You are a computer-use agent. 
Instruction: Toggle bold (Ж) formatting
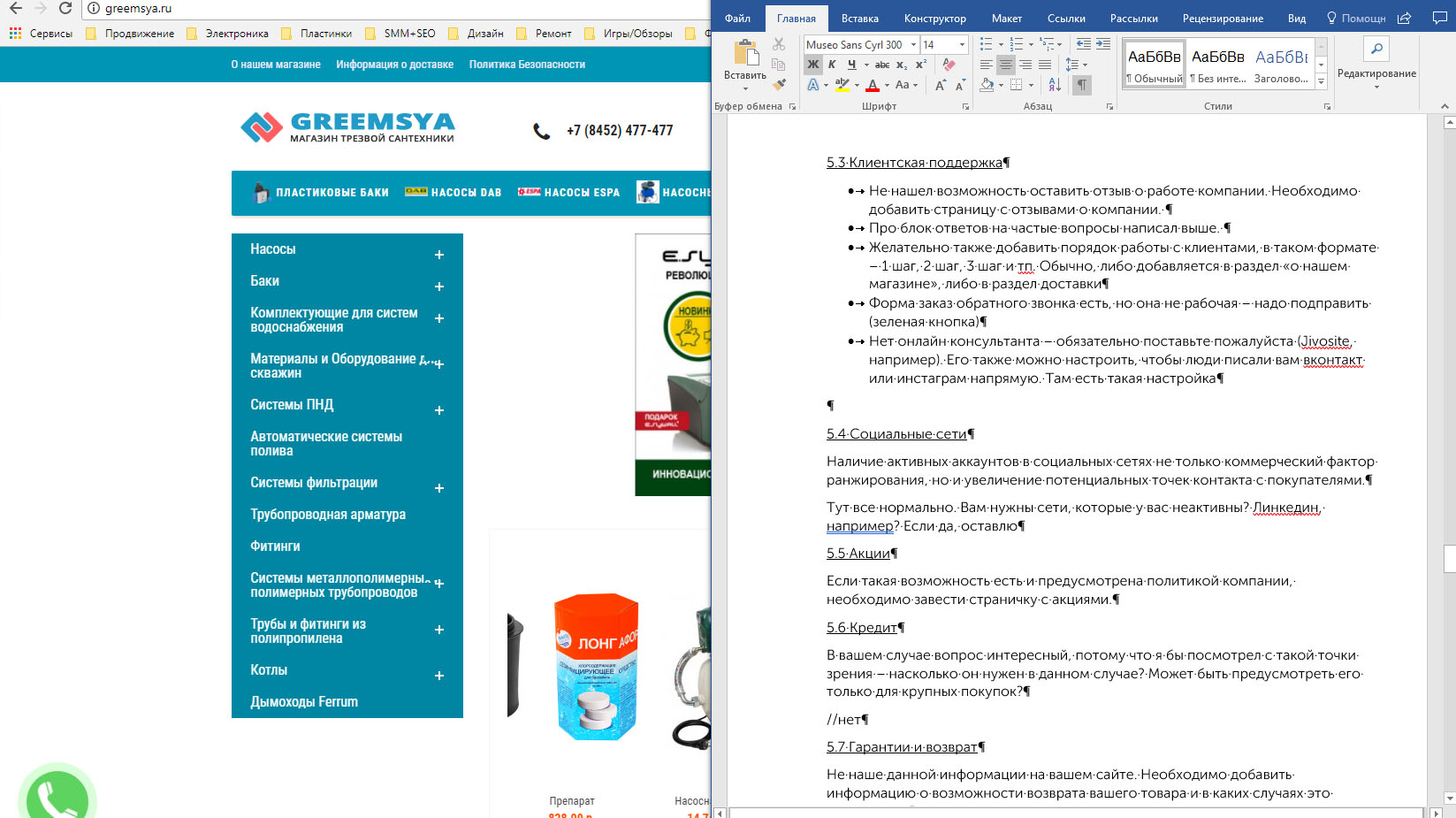tap(813, 65)
